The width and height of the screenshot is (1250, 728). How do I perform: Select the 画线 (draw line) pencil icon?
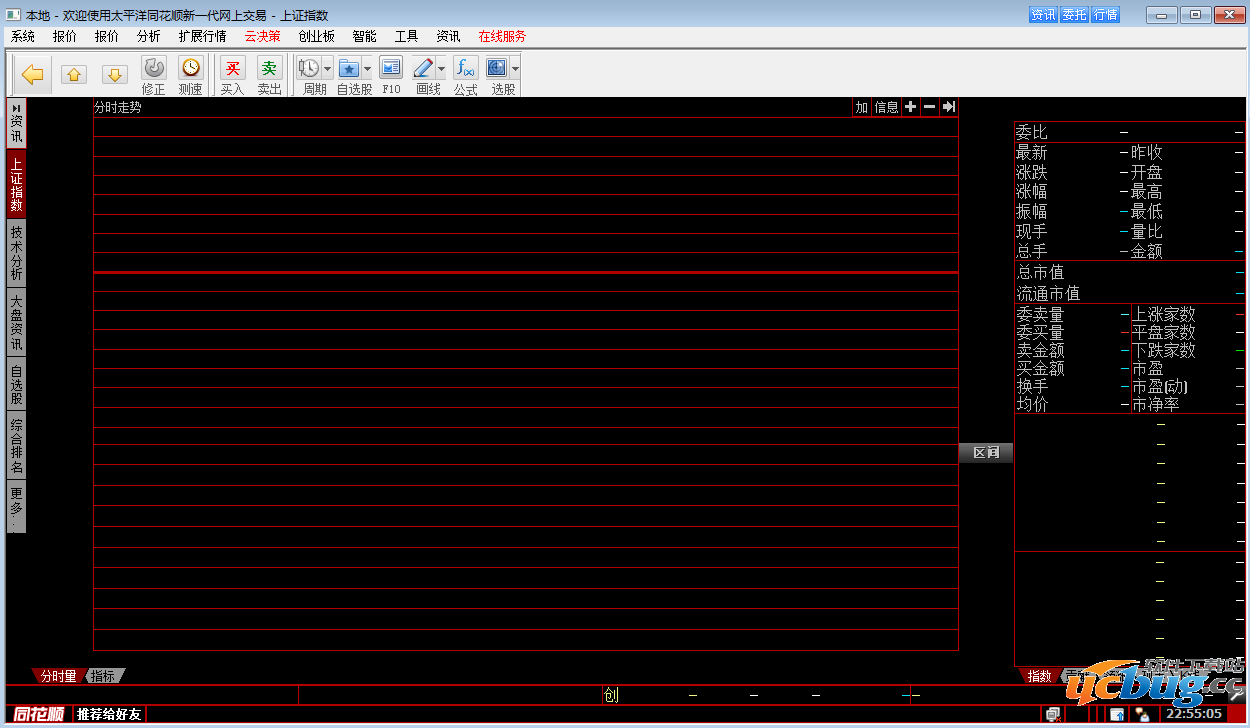(423, 68)
